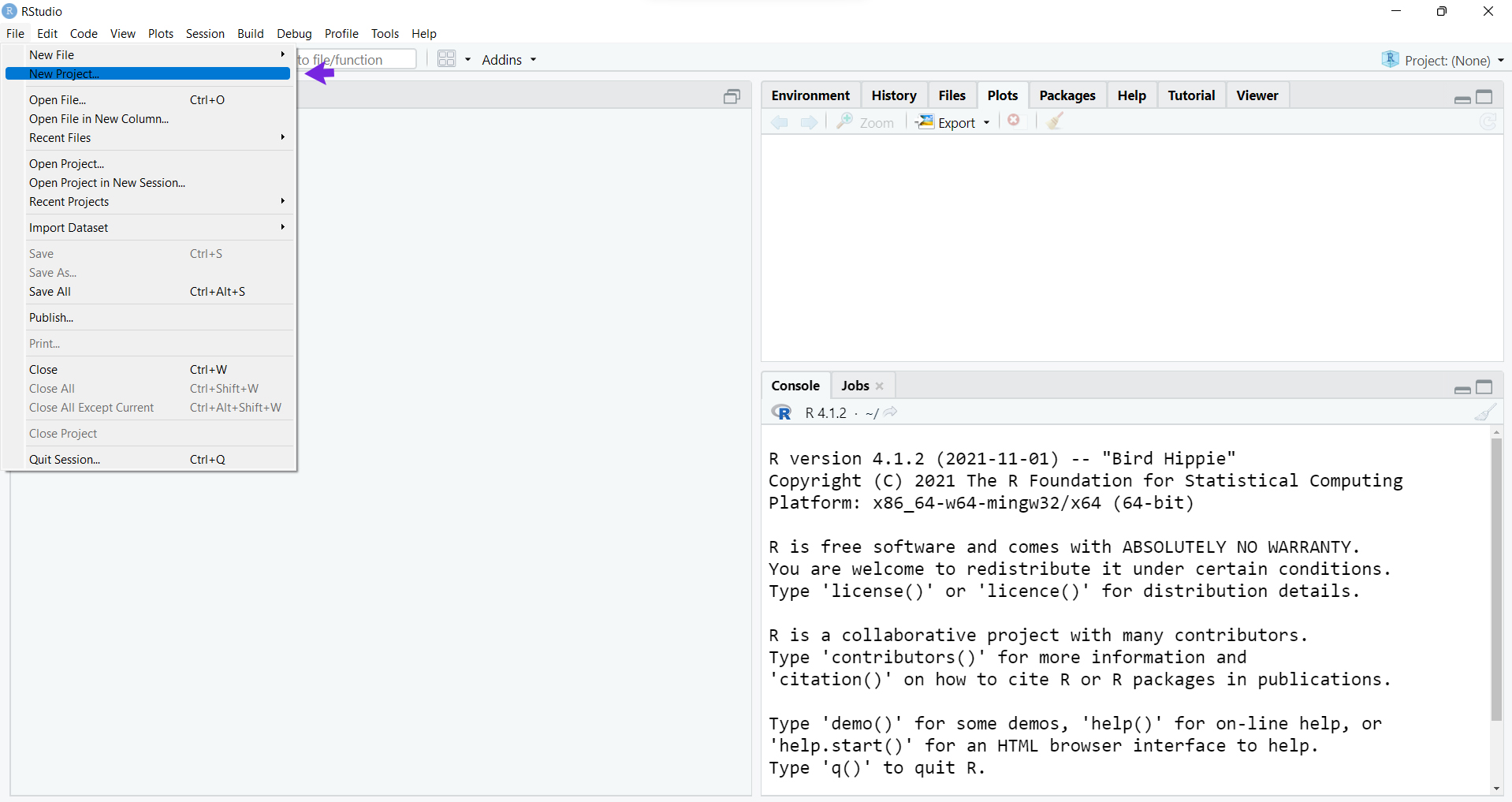Click the go to file/function field
This screenshot has width=1512, height=802.
tap(356, 59)
